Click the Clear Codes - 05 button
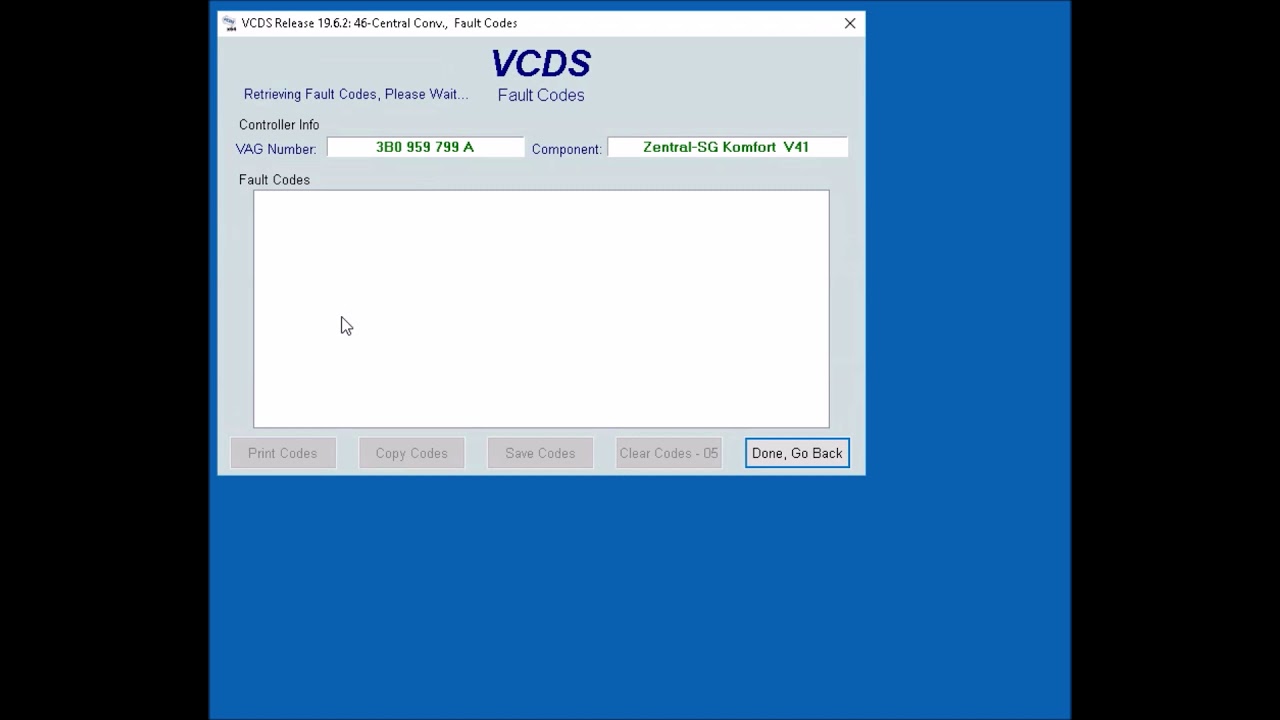 (668, 453)
